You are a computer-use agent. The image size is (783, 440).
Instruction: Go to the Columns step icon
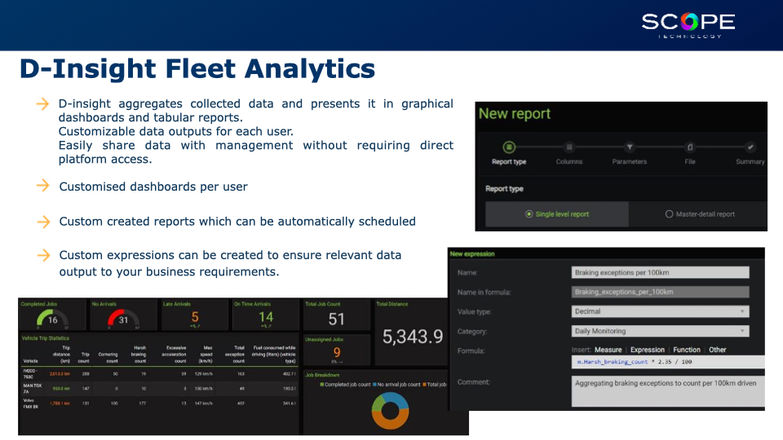click(x=569, y=147)
